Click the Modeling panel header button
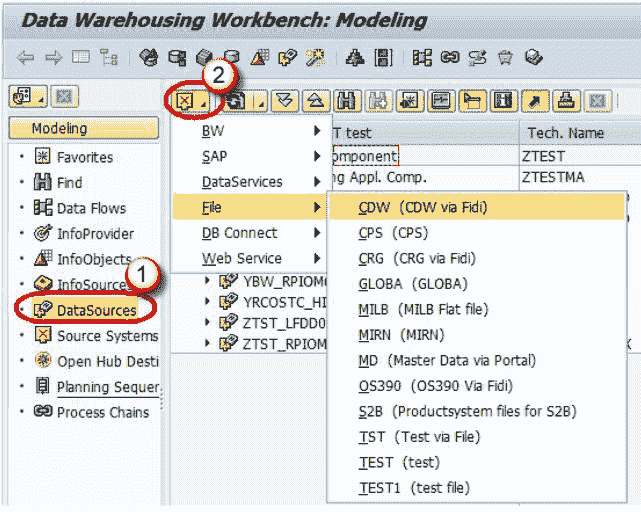641x512 pixels. [83, 128]
